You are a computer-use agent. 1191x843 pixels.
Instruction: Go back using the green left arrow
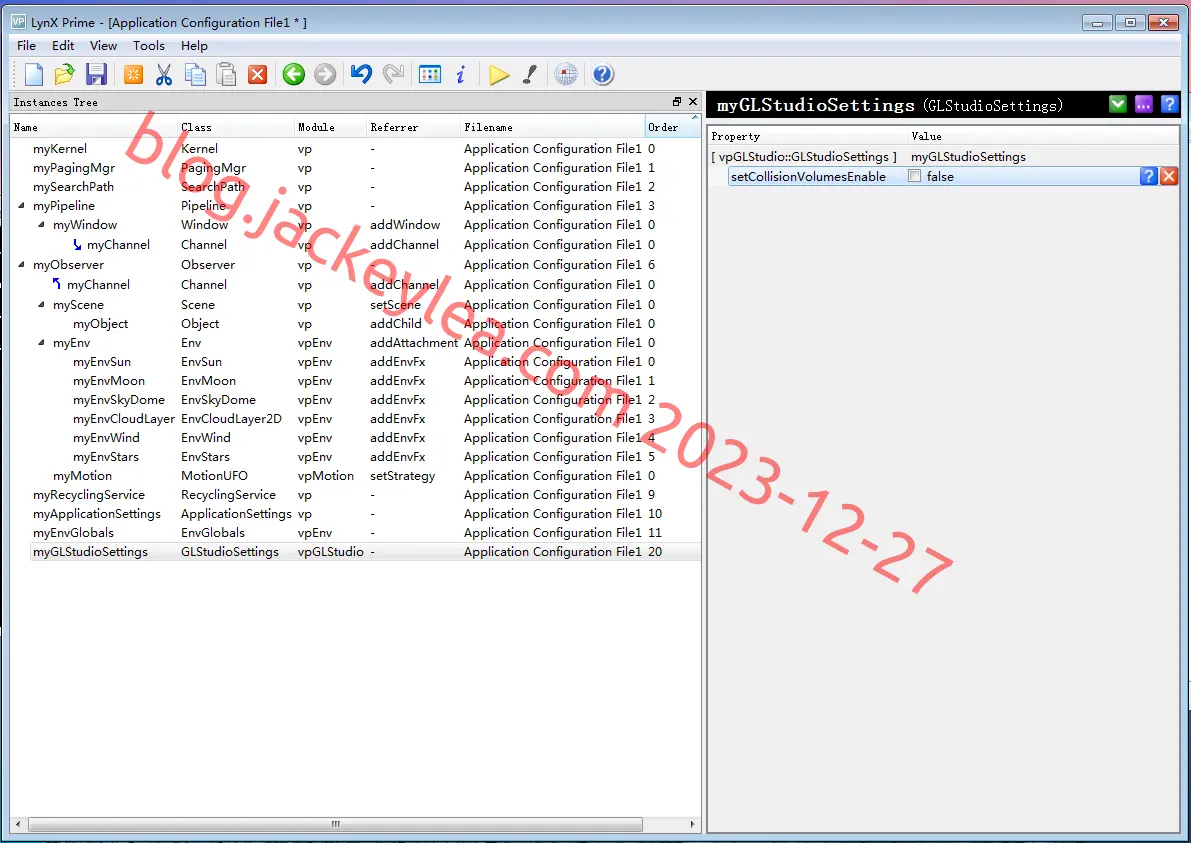point(294,74)
